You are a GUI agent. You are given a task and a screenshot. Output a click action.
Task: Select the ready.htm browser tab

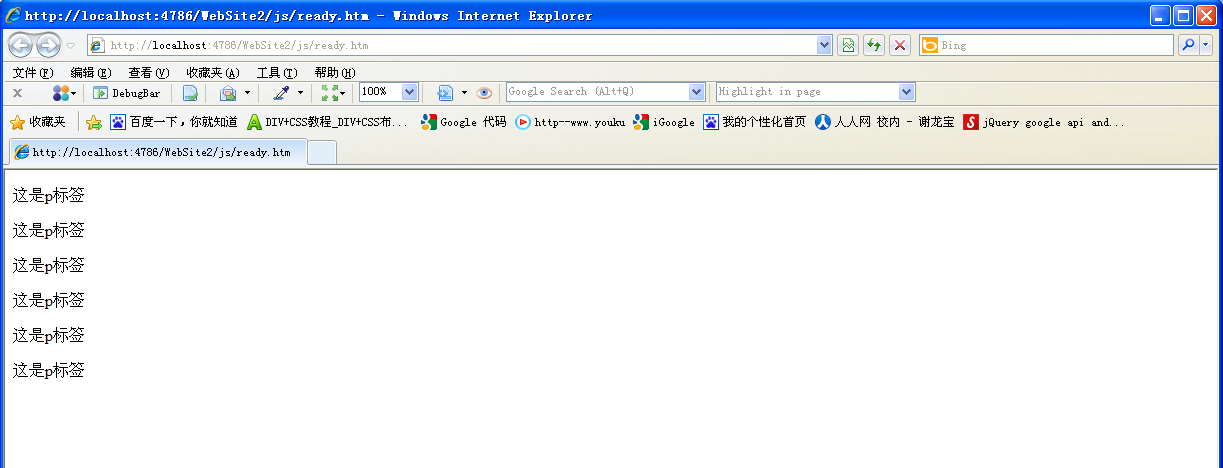[x=156, y=152]
